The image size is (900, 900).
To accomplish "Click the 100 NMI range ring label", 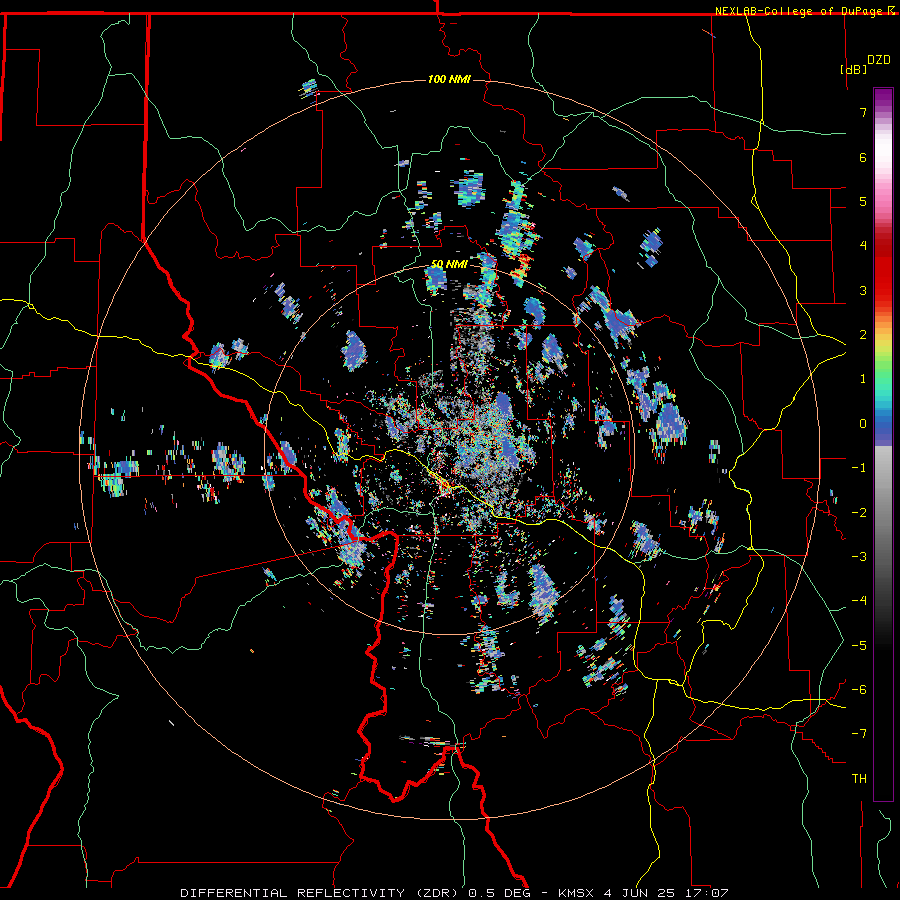I will (449, 79).
